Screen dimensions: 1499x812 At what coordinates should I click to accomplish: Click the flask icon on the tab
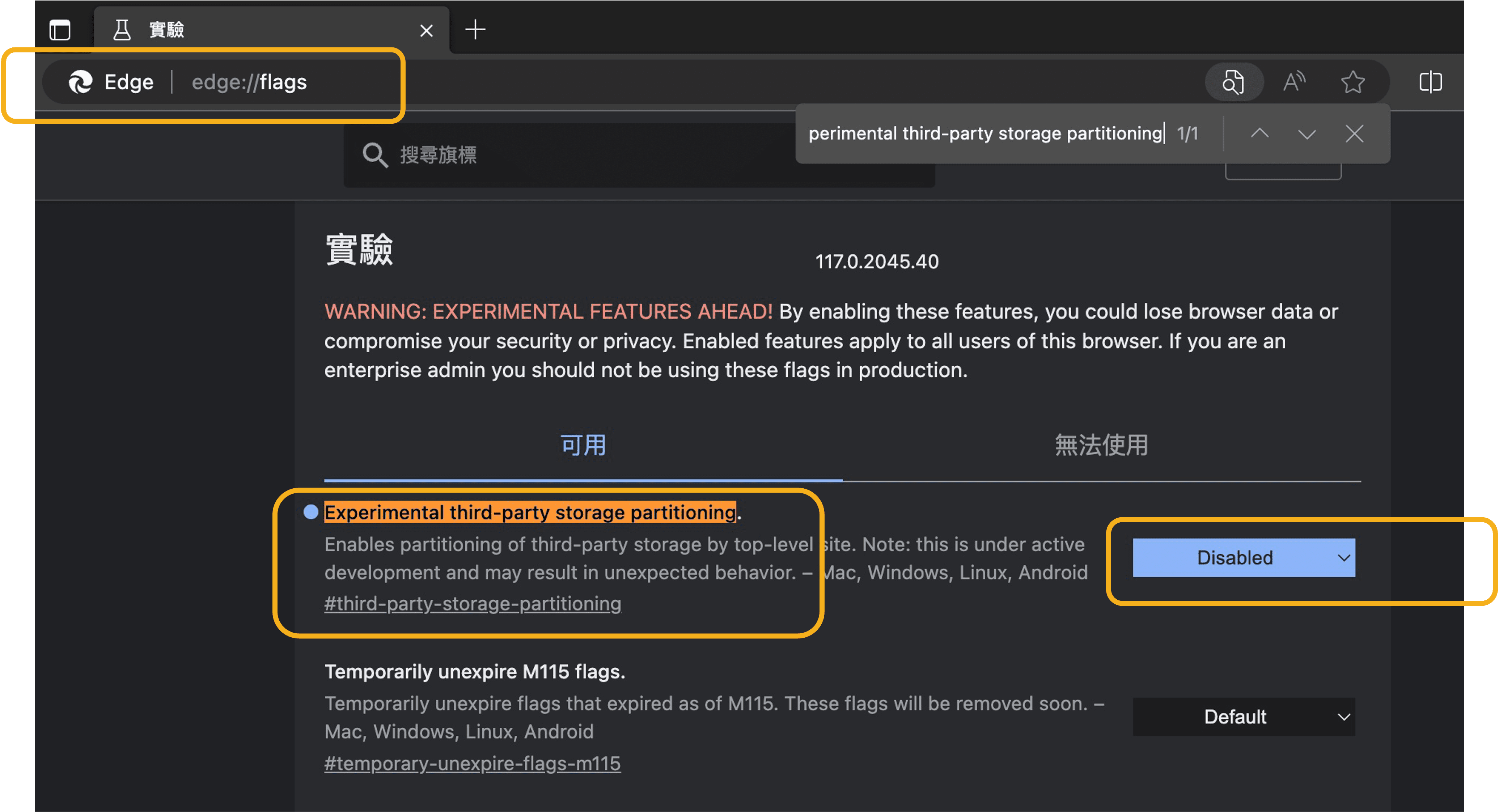tap(122, 30)
